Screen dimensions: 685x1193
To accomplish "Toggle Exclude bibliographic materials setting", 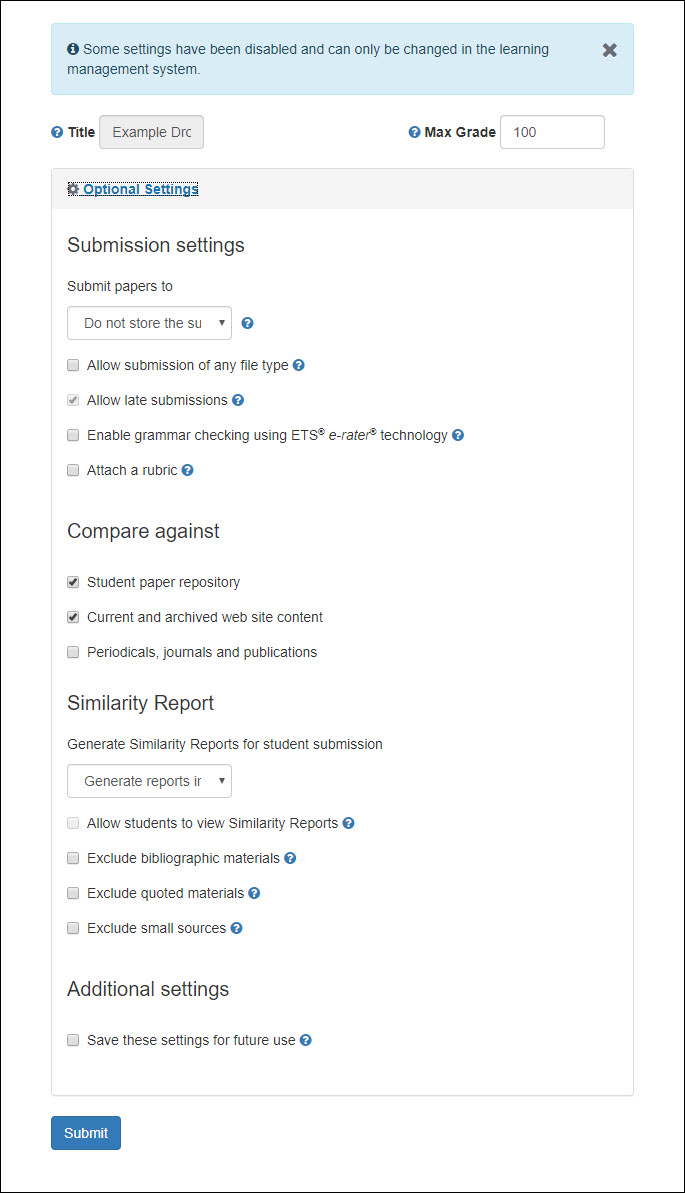I will click(72, 857).
